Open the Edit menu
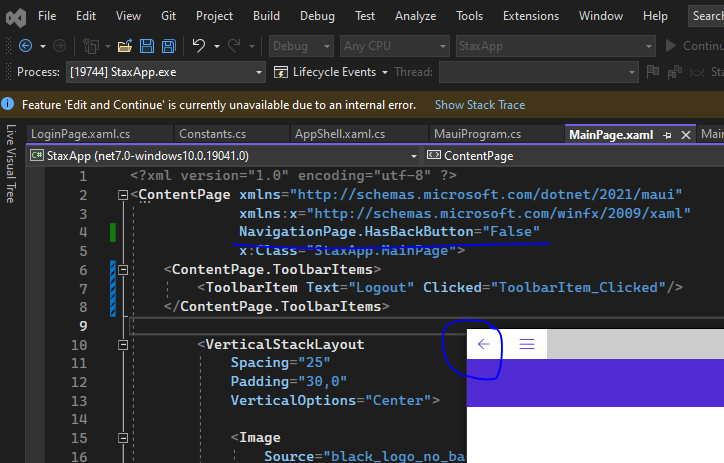This screenshot has width=724, height=463. click(86, 16)
